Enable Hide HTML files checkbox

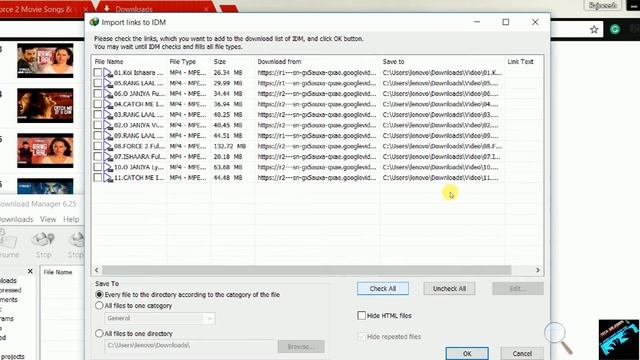pyautogui.click(x=362, y=316)
